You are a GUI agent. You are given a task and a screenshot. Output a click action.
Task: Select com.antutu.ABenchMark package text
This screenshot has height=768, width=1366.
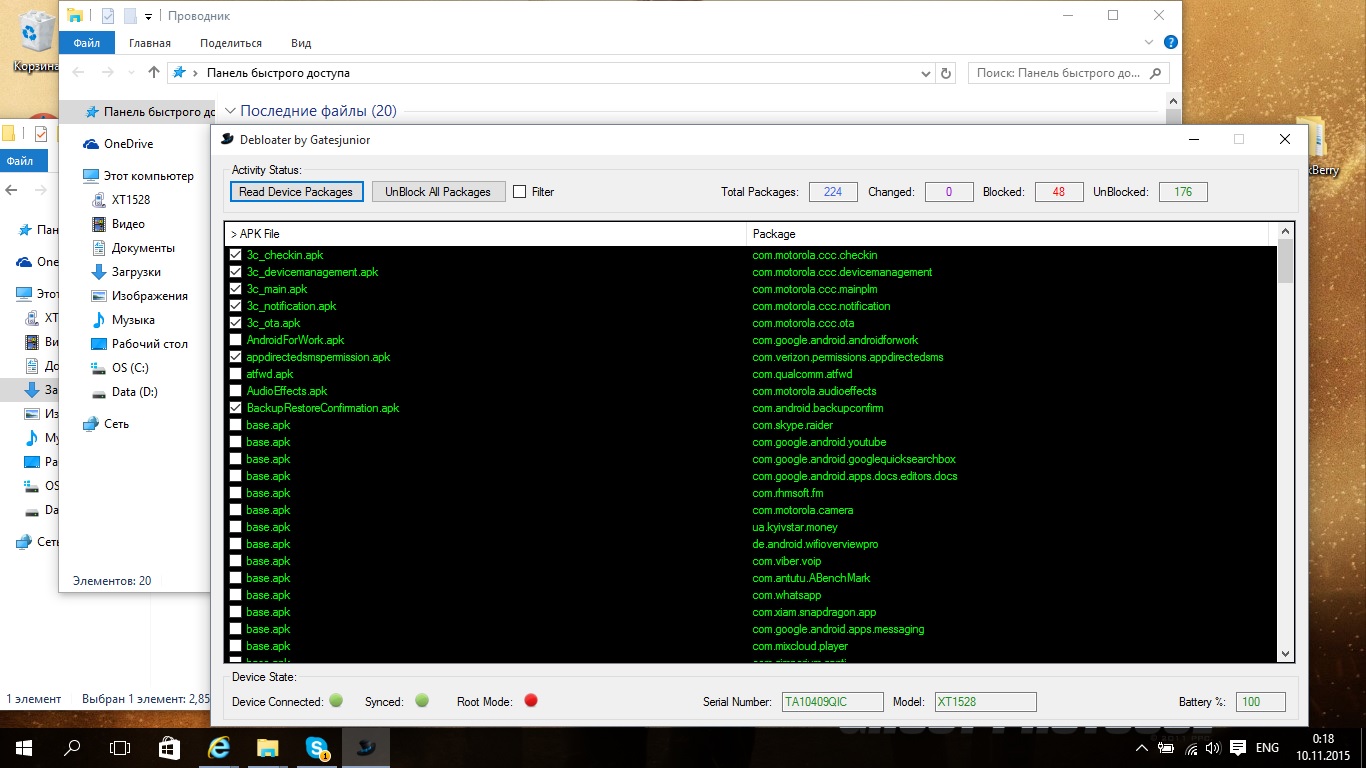tap(811, 578)
